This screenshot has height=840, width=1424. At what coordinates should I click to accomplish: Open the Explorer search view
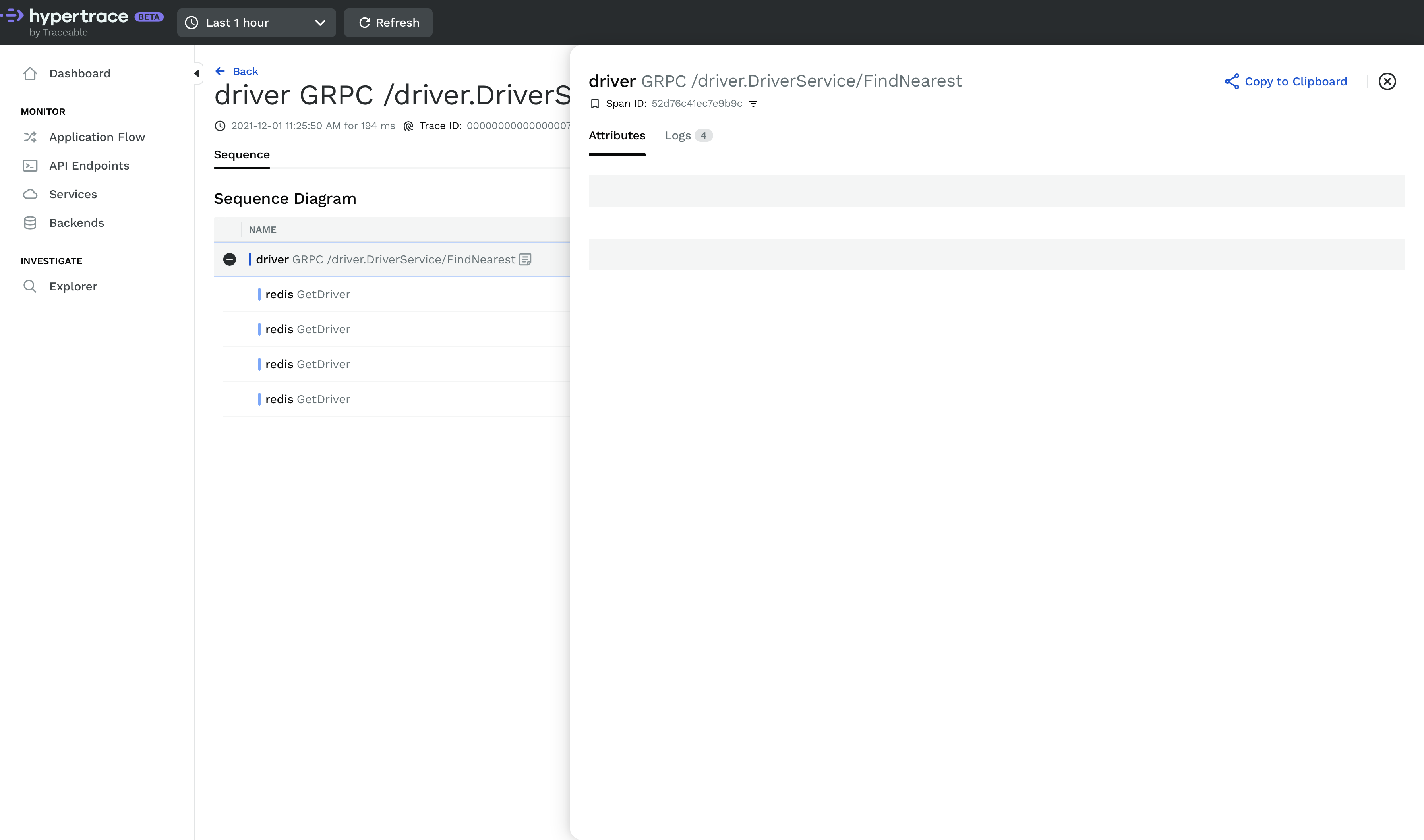(73, 286)
